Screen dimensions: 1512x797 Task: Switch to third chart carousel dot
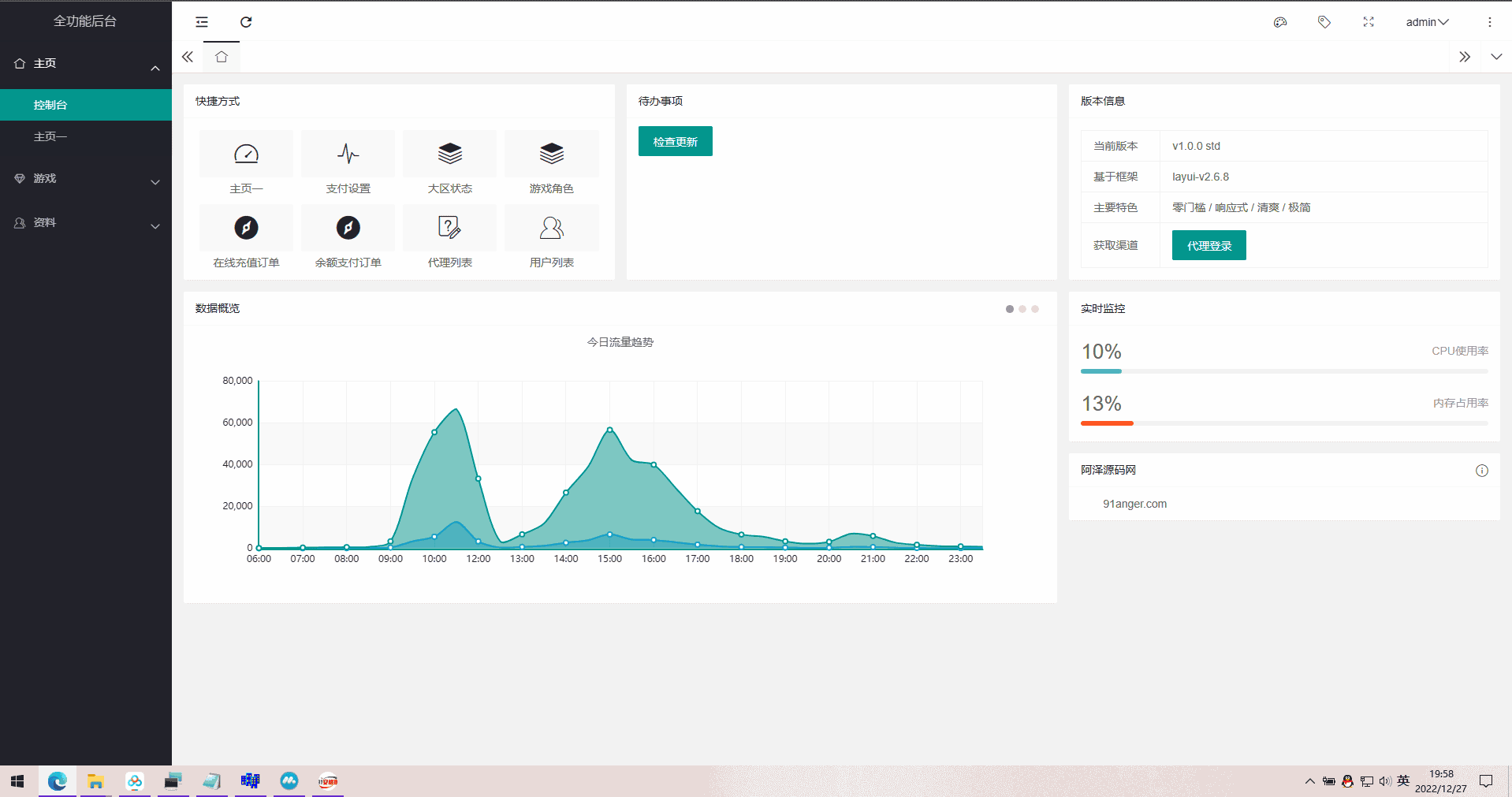tap(1035, 309)
